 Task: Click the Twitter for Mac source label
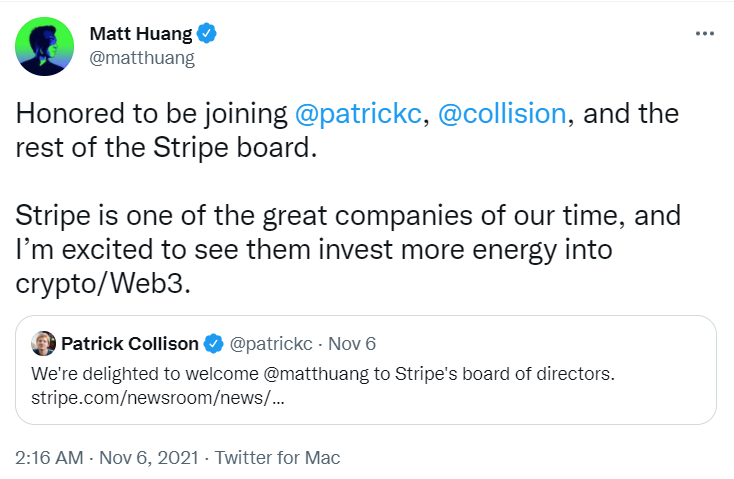[x=278, y=457]
